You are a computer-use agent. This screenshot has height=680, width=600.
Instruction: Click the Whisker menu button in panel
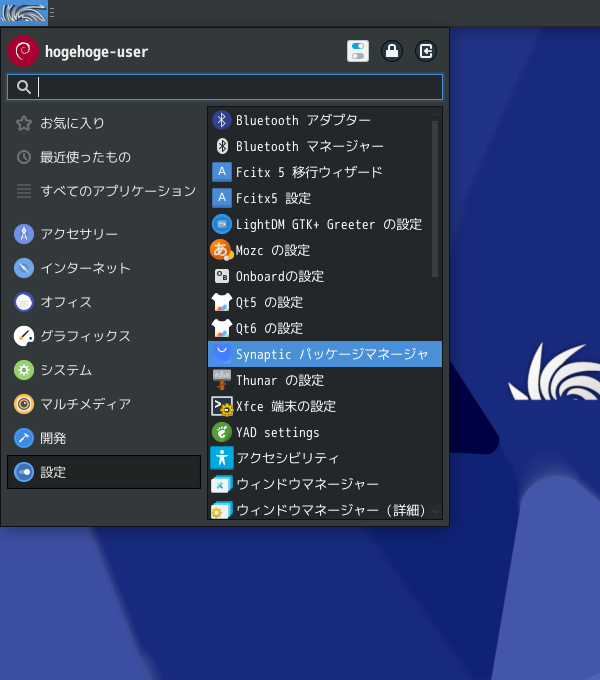pyautogui.click(x=24, y=13)
